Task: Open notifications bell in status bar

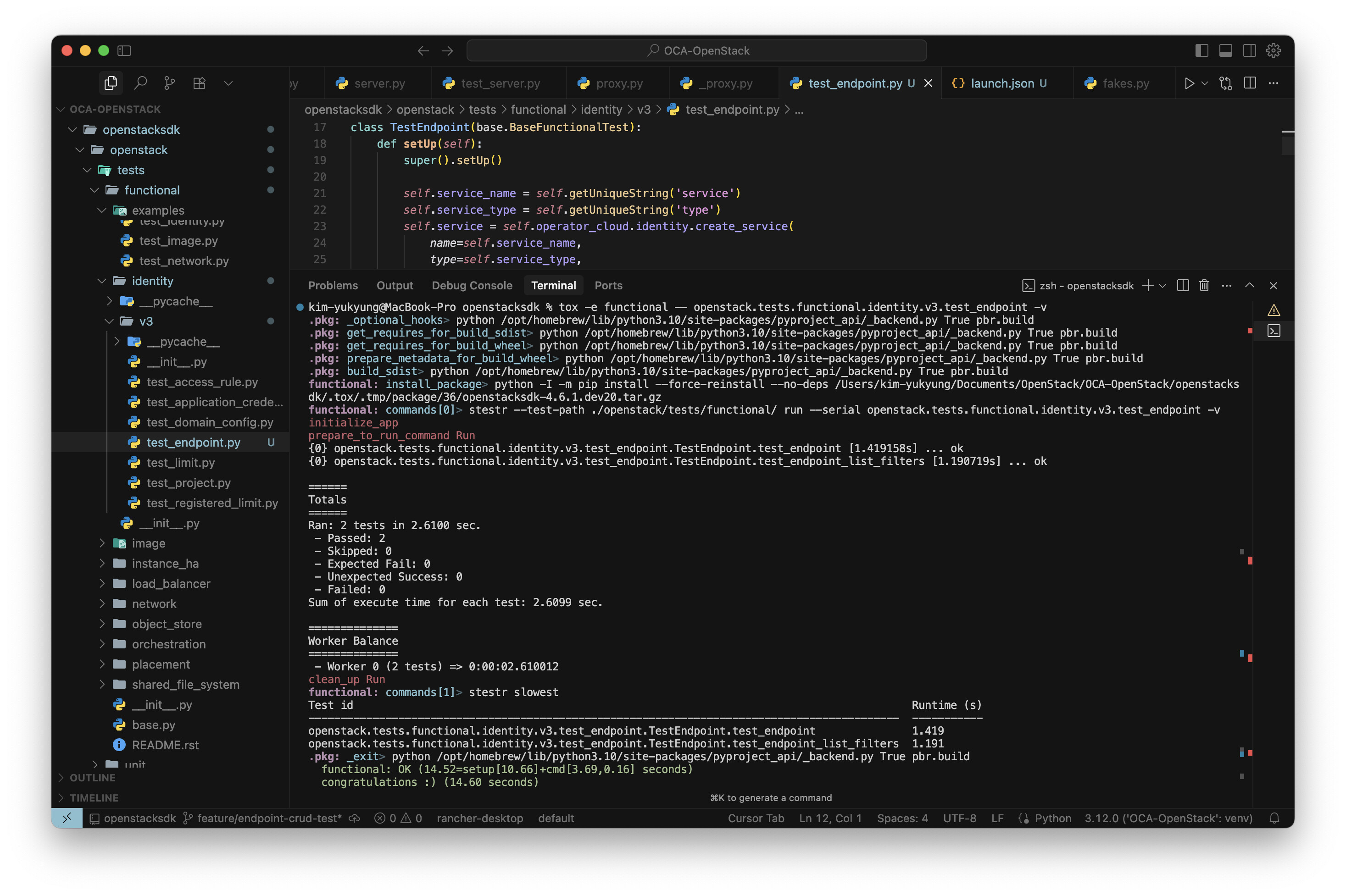Action: 1274,818
